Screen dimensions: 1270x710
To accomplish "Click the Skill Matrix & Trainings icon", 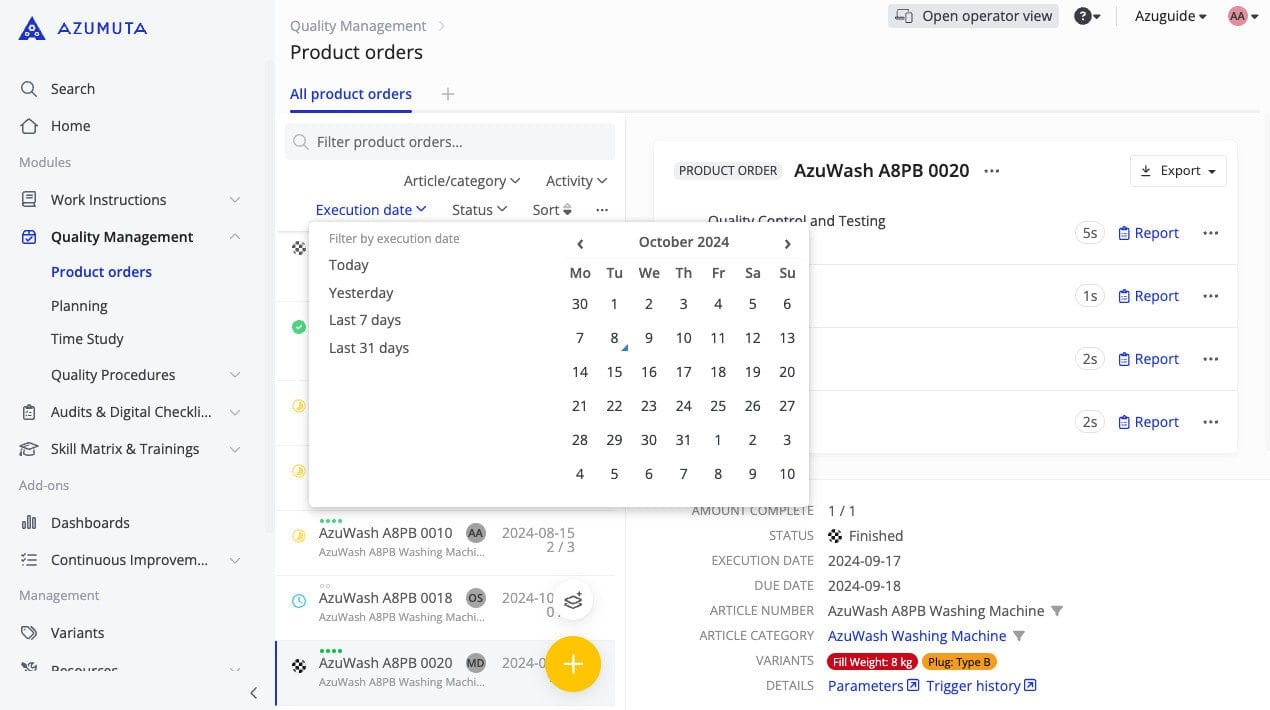I will pyautogui.click(x=29, y=448).
